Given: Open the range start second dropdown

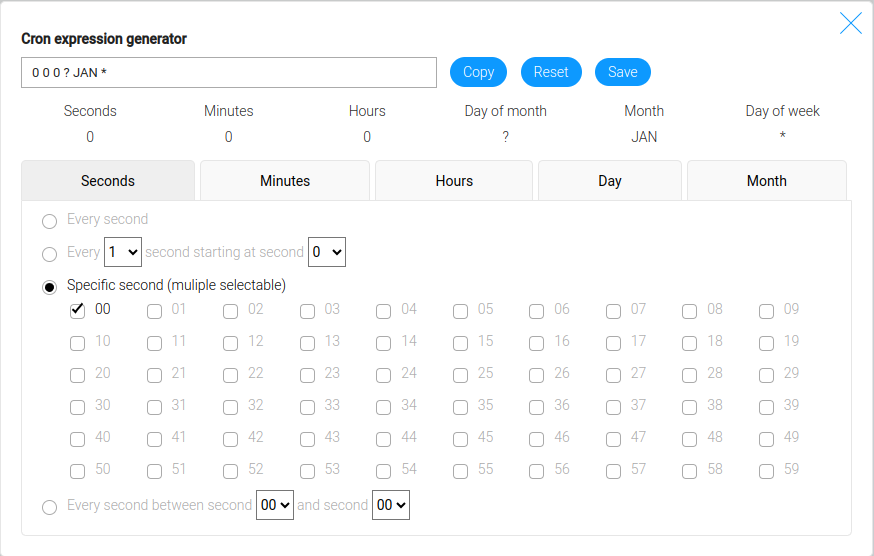Looking at the screenshot, I should [275, 506].
